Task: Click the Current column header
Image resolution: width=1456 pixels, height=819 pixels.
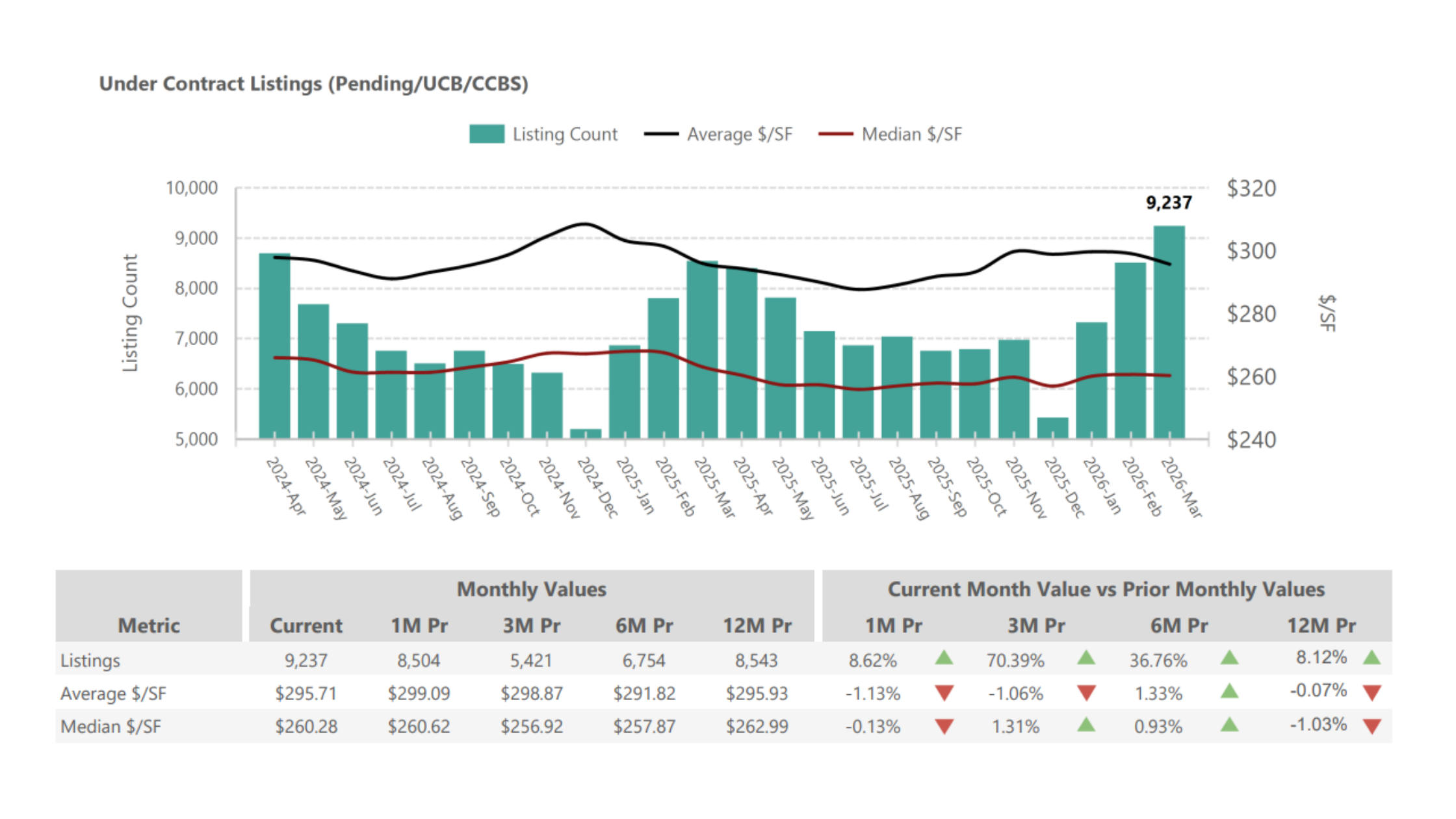Action: tap(305, 625)
